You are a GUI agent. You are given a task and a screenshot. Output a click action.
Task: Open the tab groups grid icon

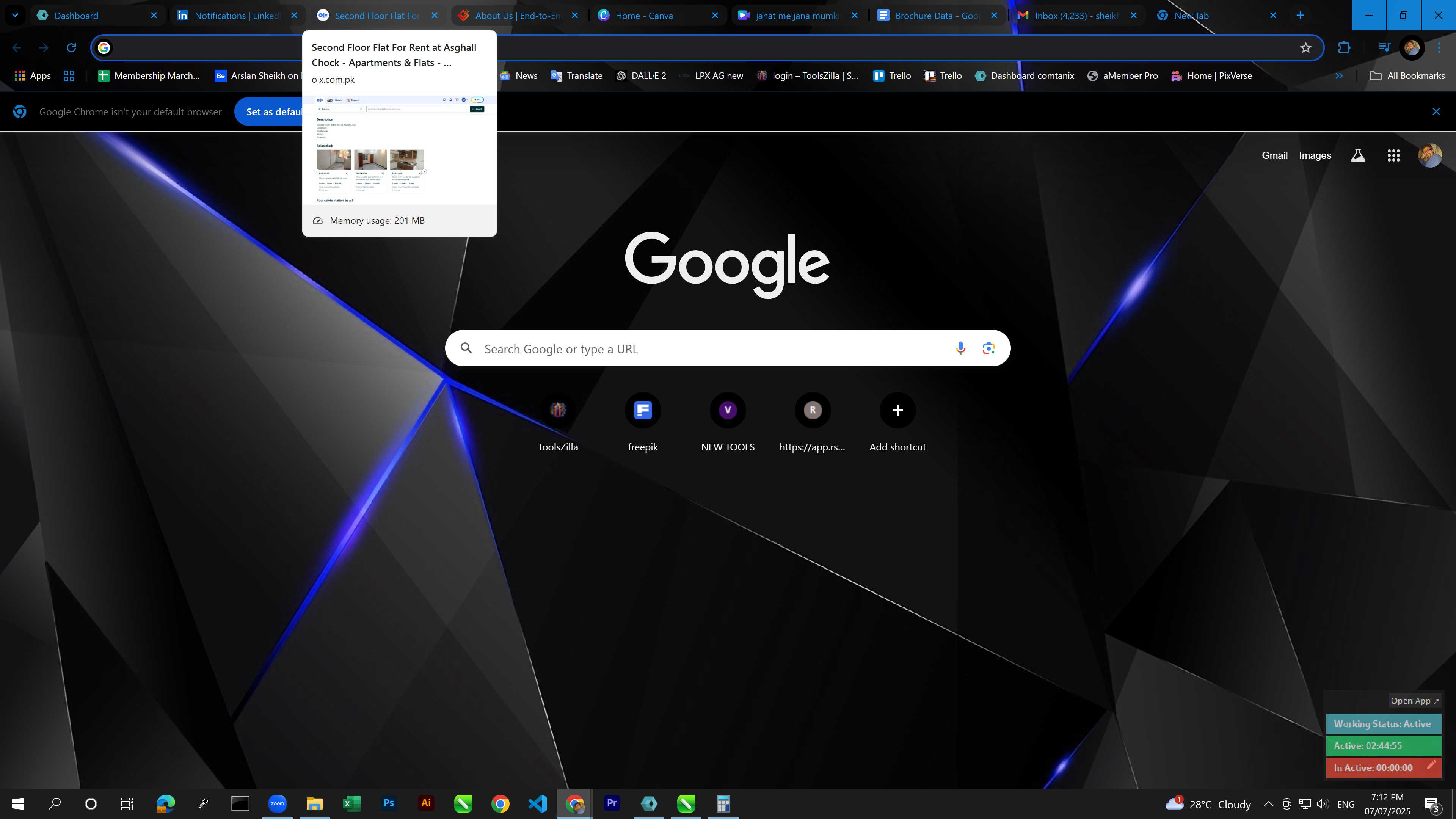click(x=69, y=76)
